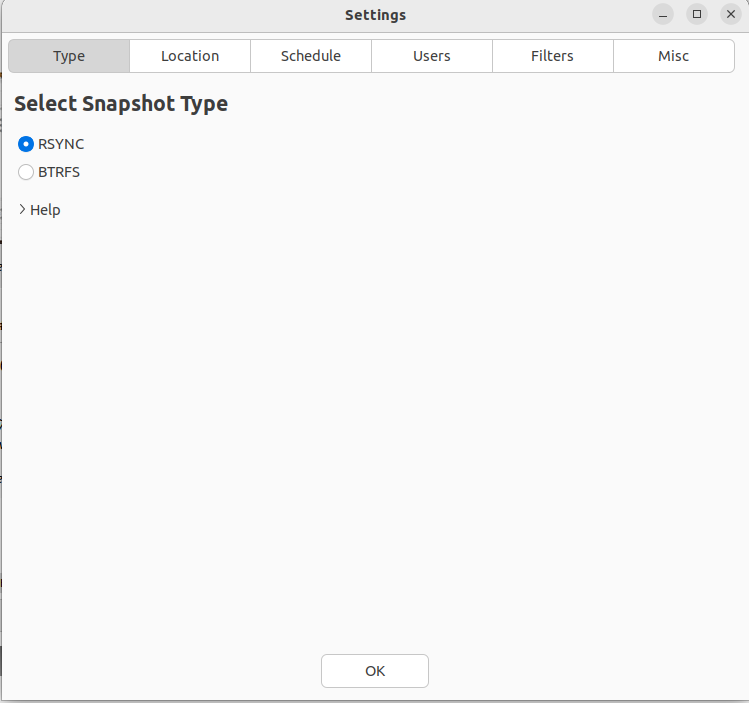Confirm settings with the OK button
The image size is (749, 703).
375,671
